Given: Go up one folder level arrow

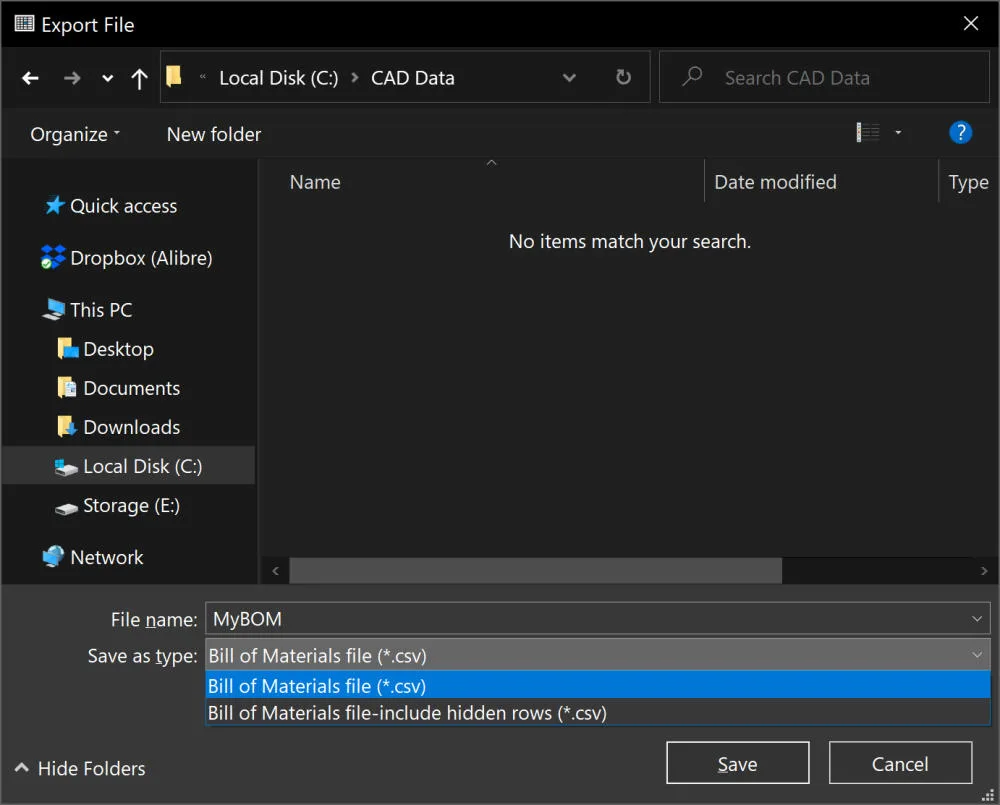Looking at the screenshot, I should tap(139, 78).
